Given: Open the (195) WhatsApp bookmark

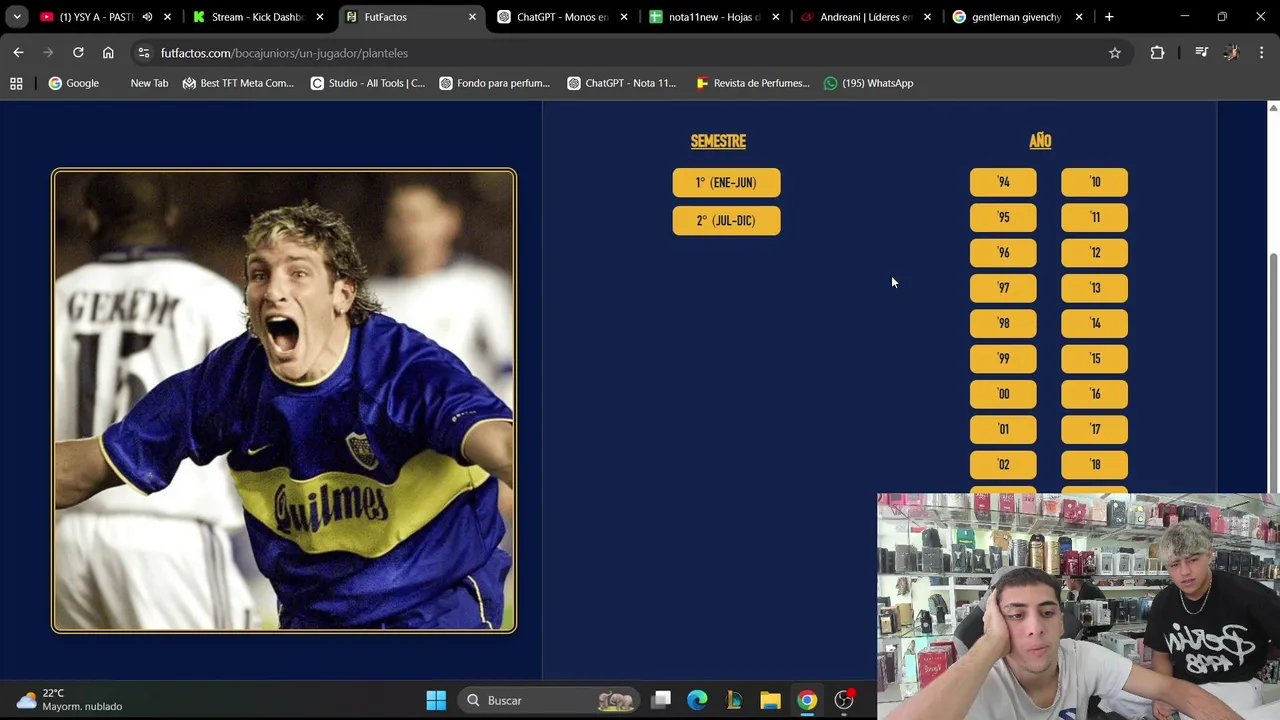Looking at the screenshot, I should (x=868, y=83).
